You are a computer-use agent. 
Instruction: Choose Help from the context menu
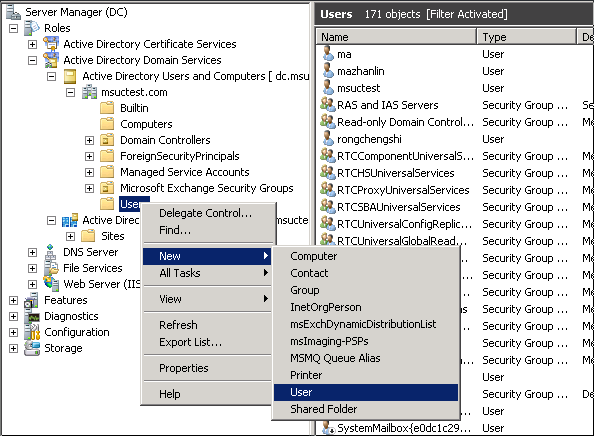208,394
